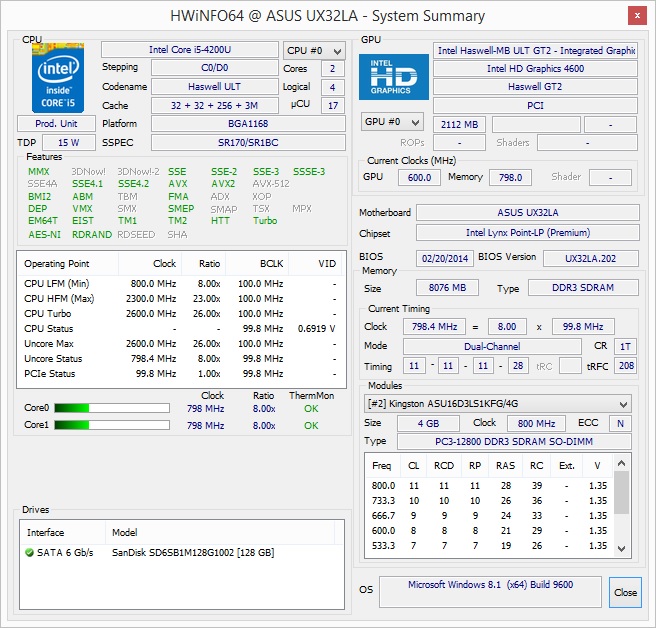The height and width of the screenshot is (628, 656).
Task: Select the SanDisk SD6SB1M128G1002 drive entry
Action: [x=182, y=553]
